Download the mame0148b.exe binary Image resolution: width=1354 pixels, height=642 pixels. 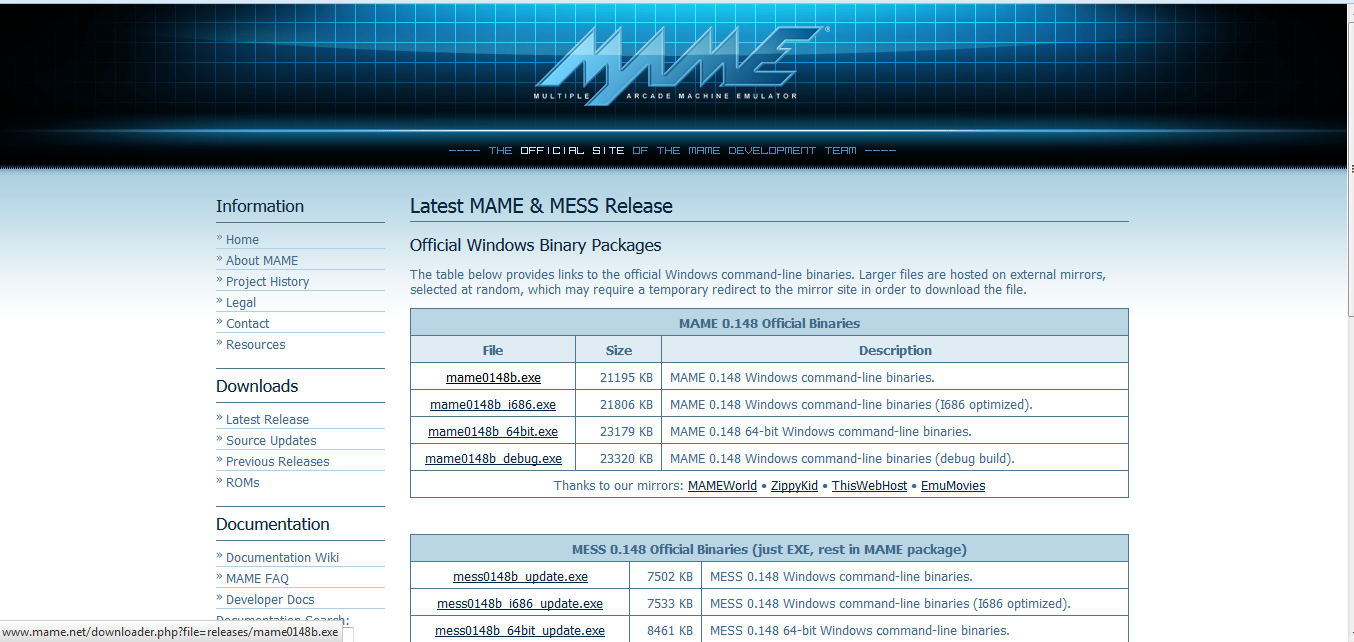tap(492, 377)
